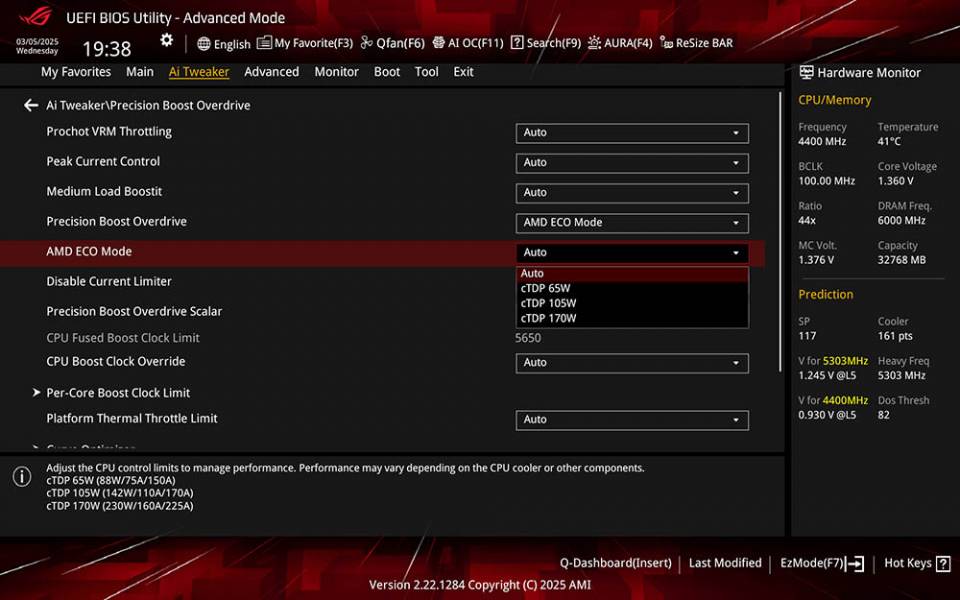Switch to the Main tab
The image size is (960, 600).
click(140, 72)
